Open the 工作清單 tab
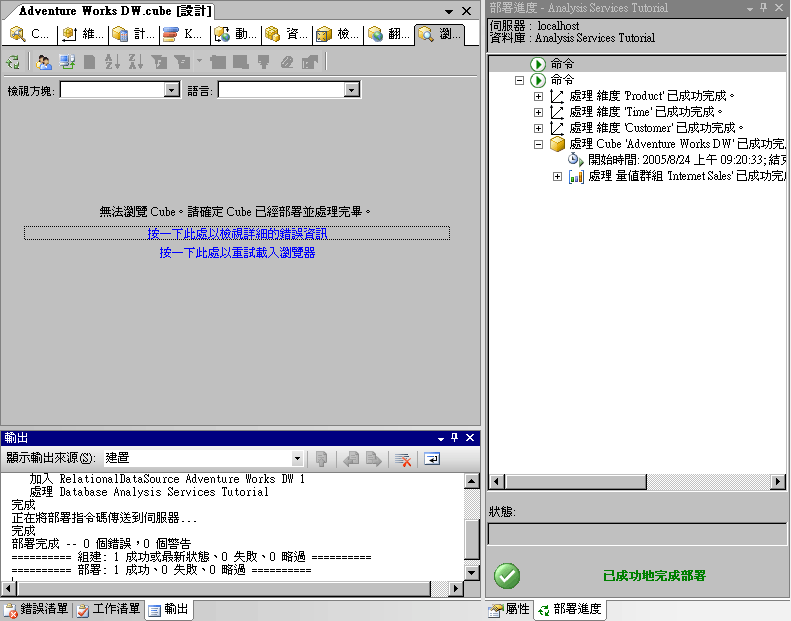 pos(108,610)
